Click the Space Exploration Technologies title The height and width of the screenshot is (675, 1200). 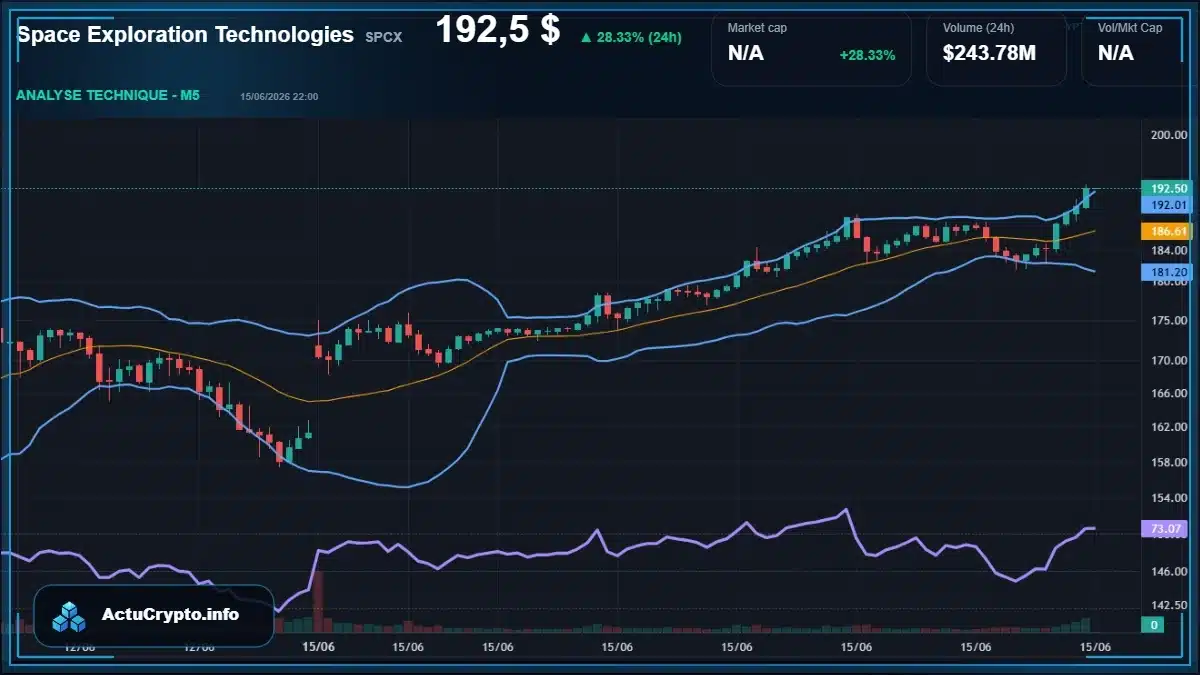186,34
